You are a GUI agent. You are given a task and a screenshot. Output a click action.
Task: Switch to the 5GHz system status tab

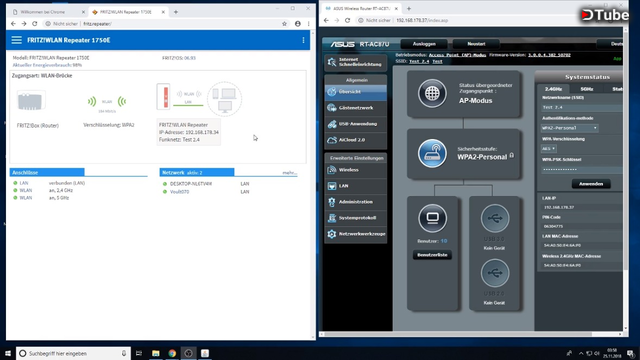[587, 89]
